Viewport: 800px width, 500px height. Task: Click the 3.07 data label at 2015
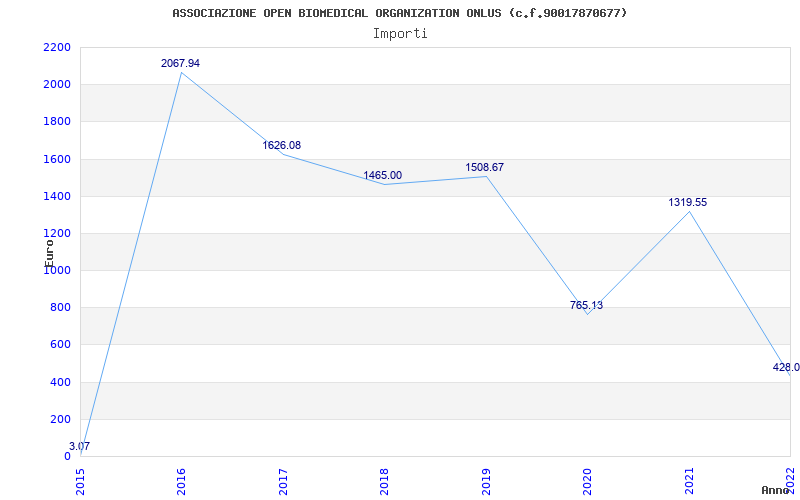coord(80,446)
